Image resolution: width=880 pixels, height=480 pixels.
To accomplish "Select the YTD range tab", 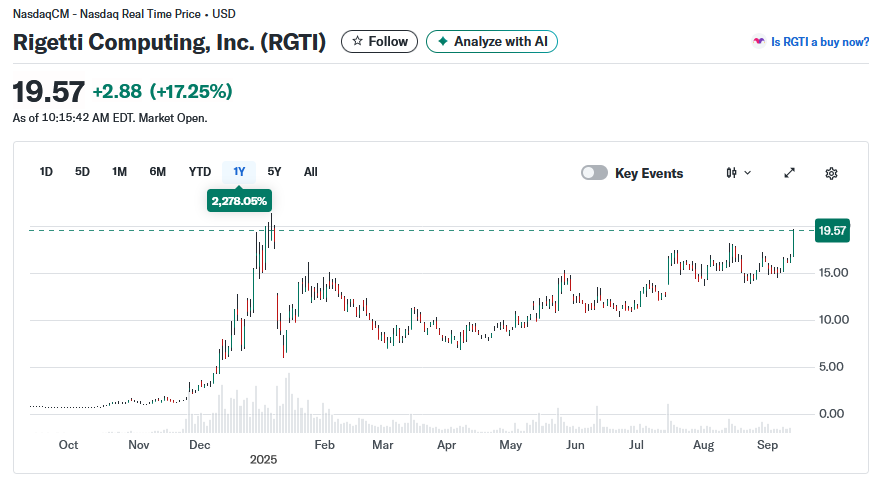I will click(x=200, y=172).
